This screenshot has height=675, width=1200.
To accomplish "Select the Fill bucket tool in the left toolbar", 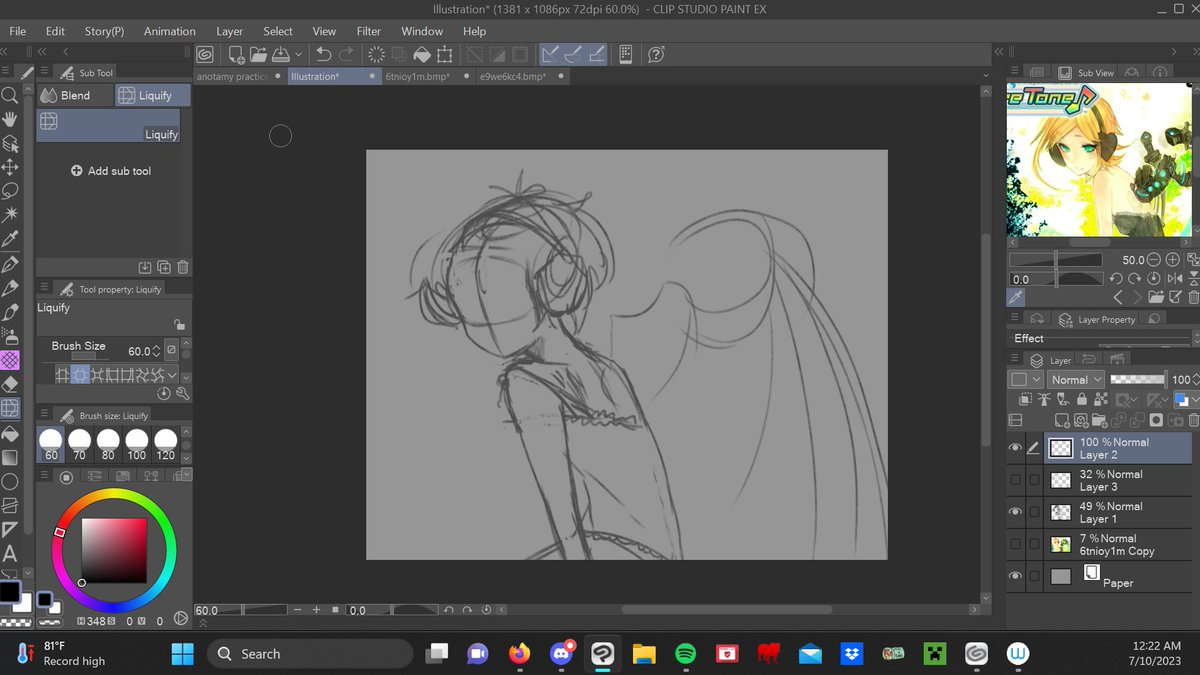I will pos(10,433).
